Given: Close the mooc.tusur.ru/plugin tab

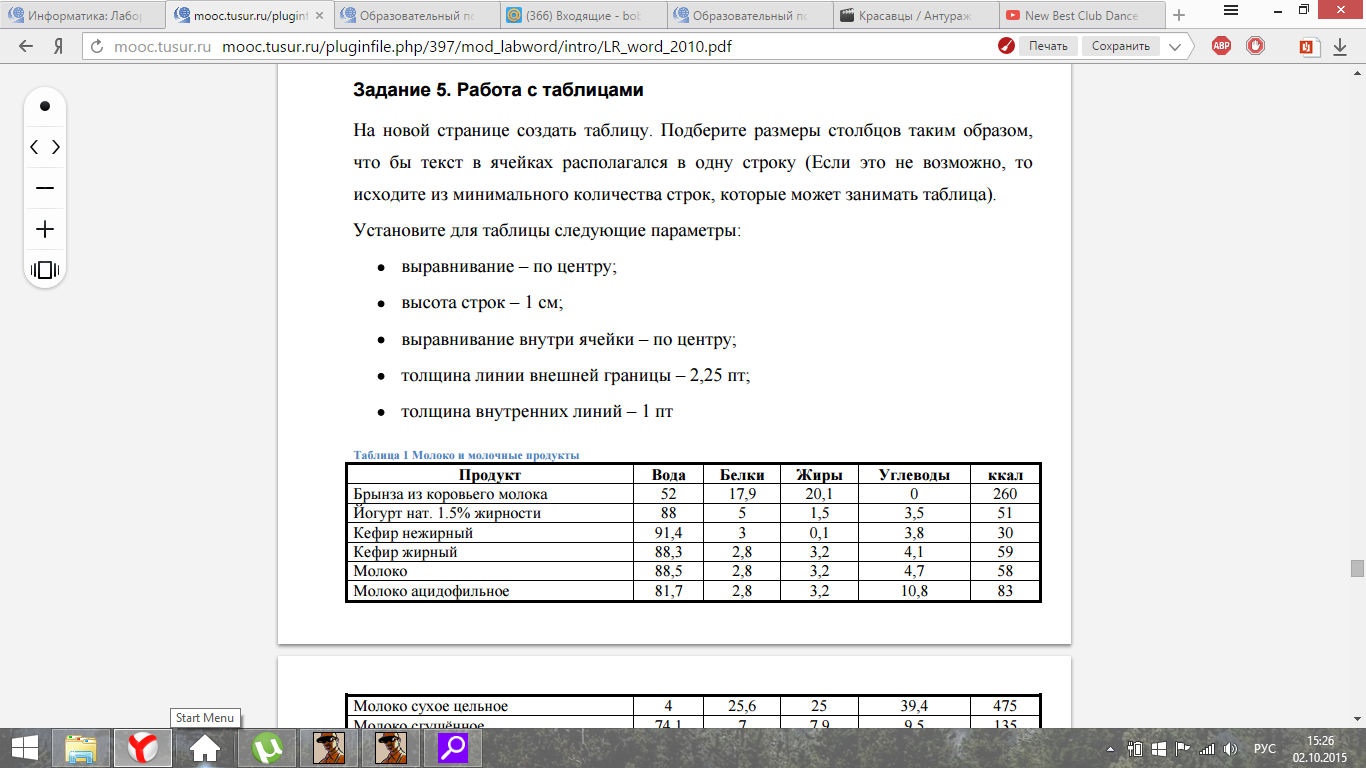Looking at the screenshot, I should click(319, 16).
